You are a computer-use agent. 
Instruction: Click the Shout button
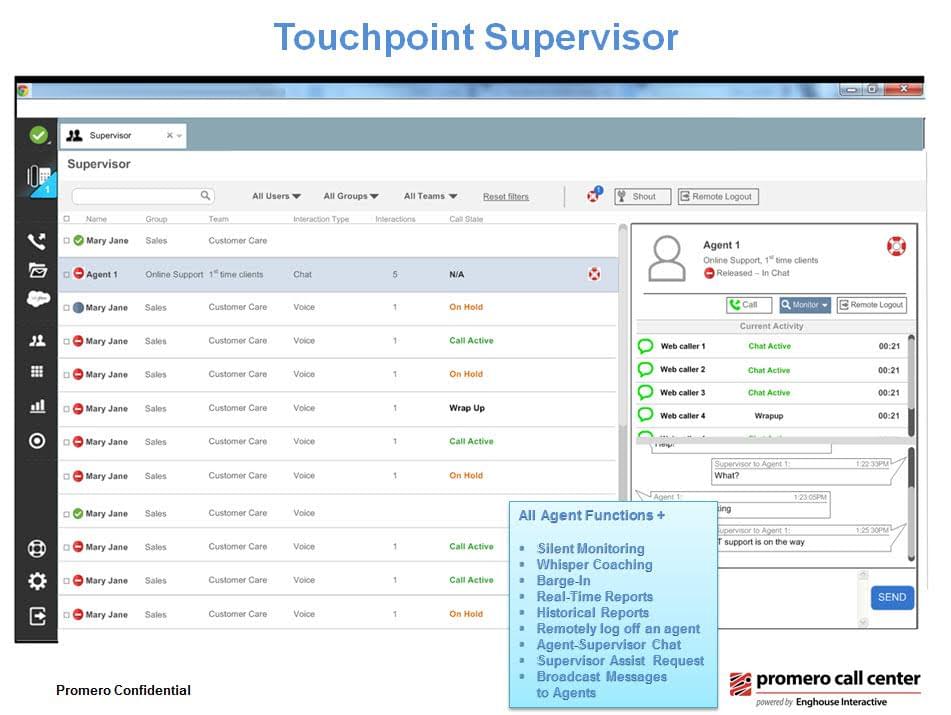(642, 196)
